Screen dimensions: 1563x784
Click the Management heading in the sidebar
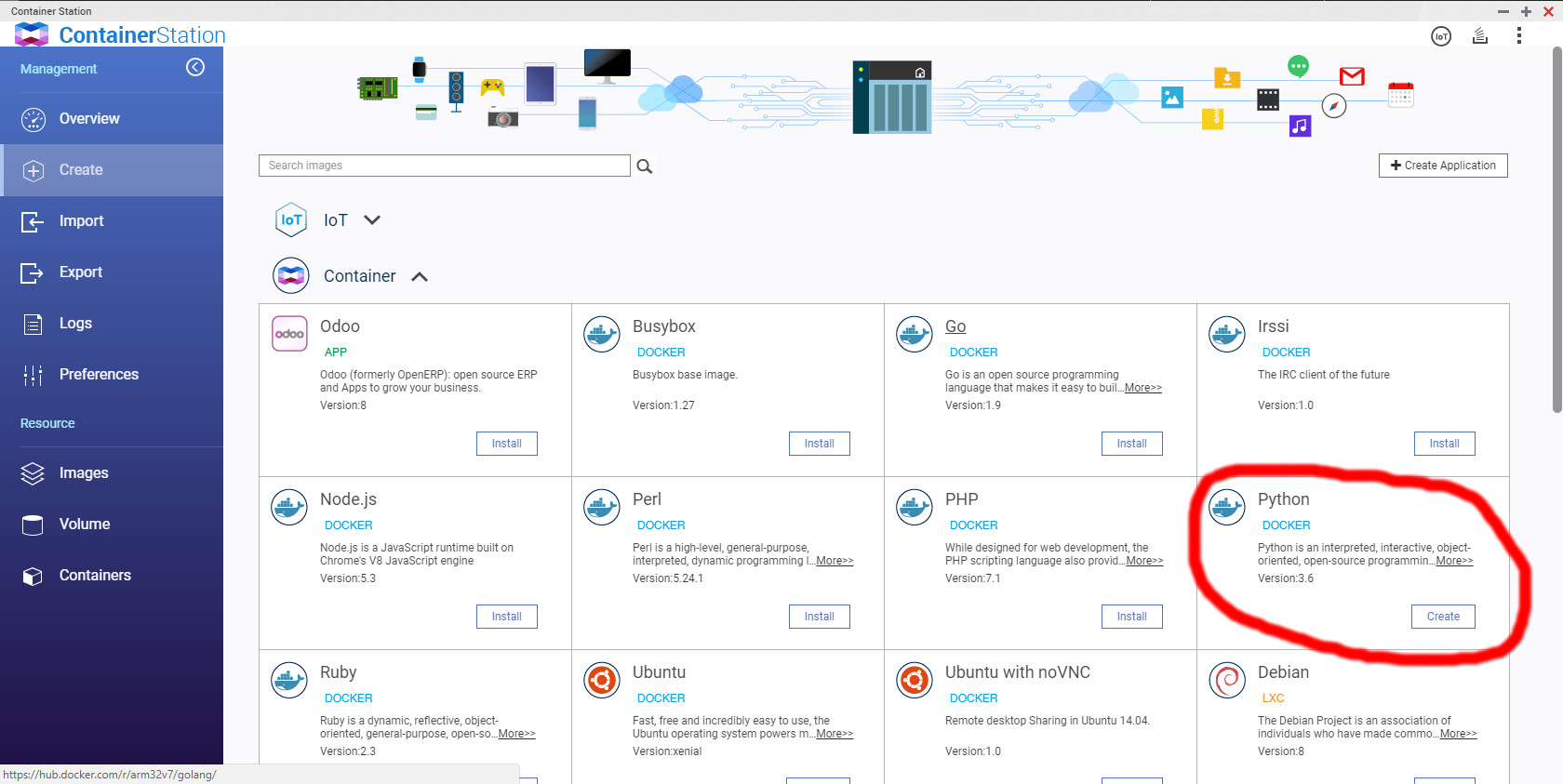59,69
